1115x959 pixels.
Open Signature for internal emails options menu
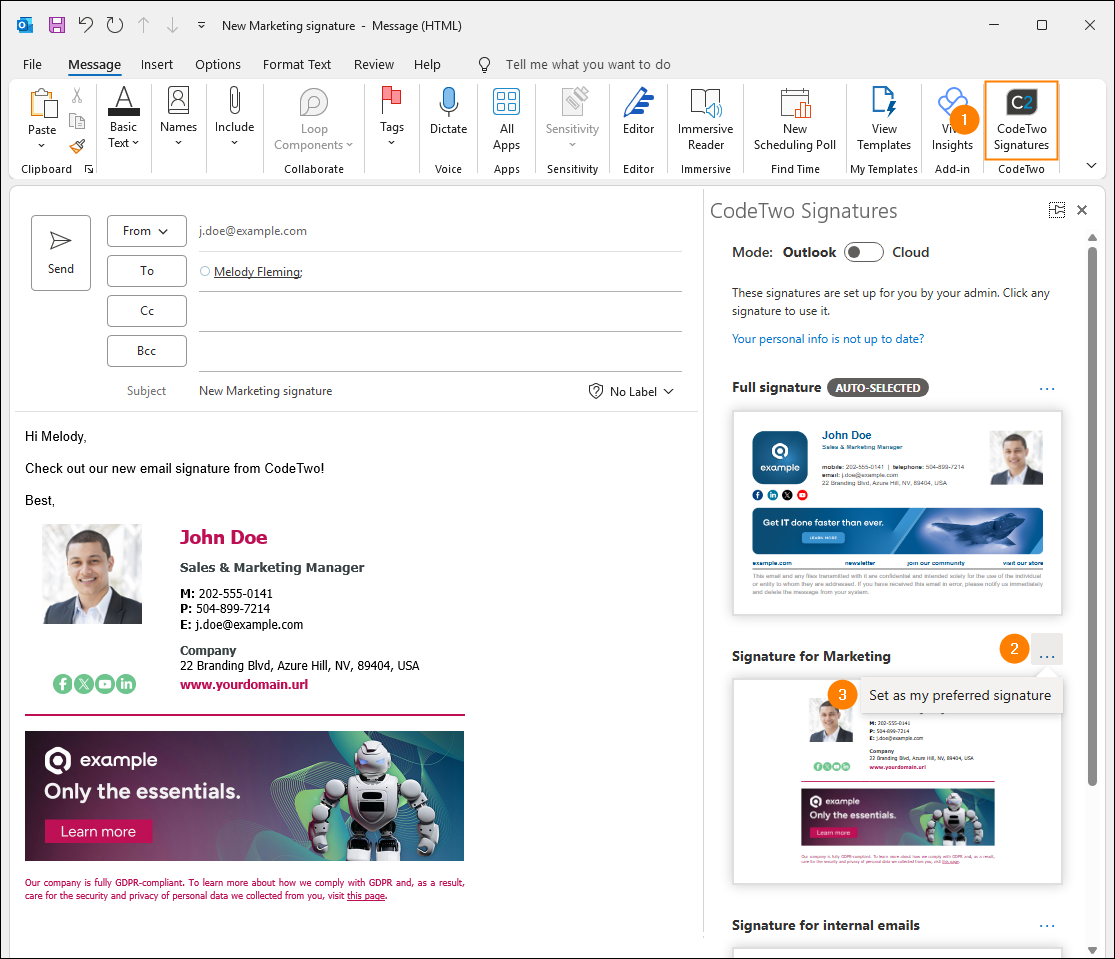click(x=1047, y=926)
